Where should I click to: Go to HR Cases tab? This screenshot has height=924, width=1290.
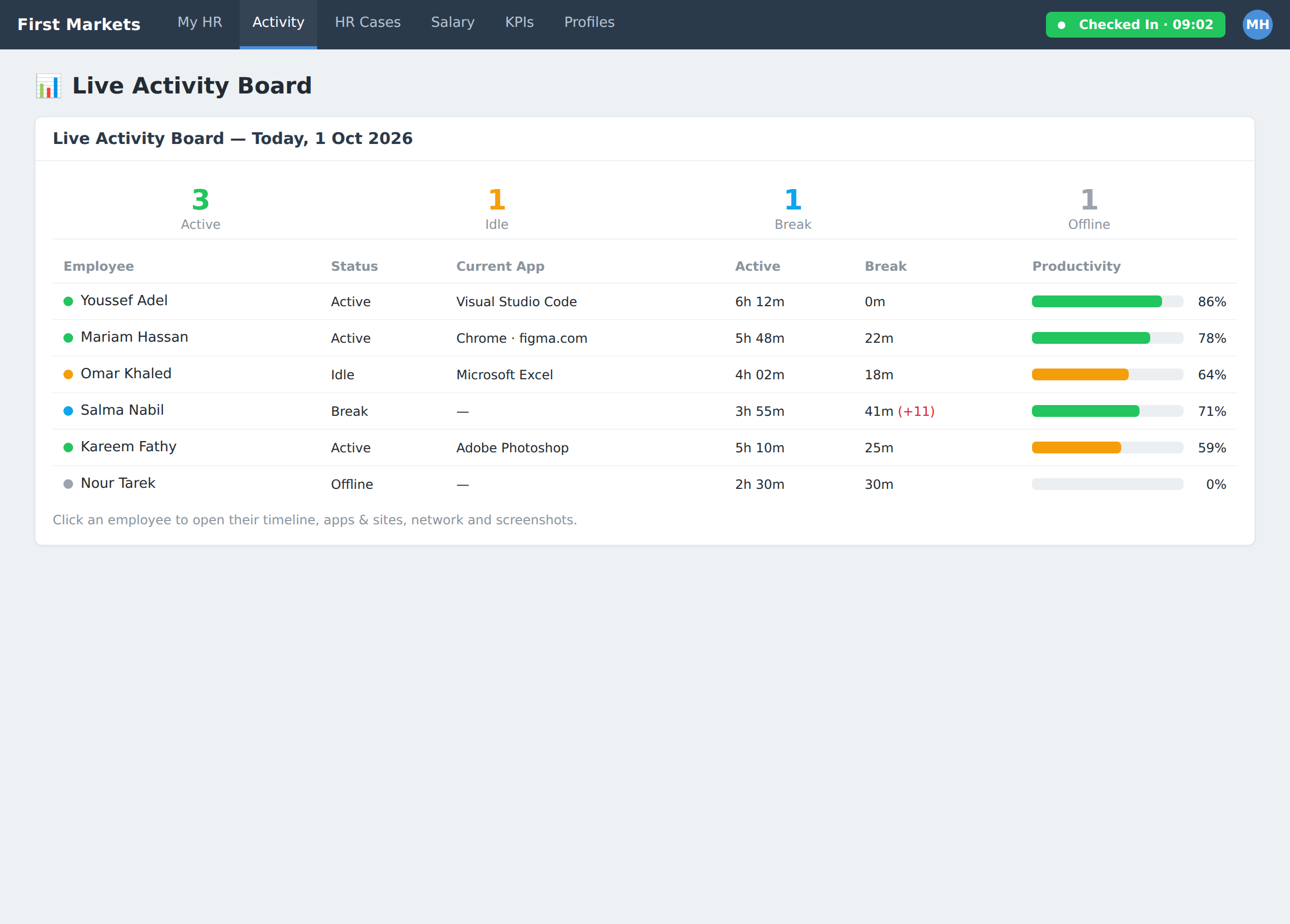368,23
